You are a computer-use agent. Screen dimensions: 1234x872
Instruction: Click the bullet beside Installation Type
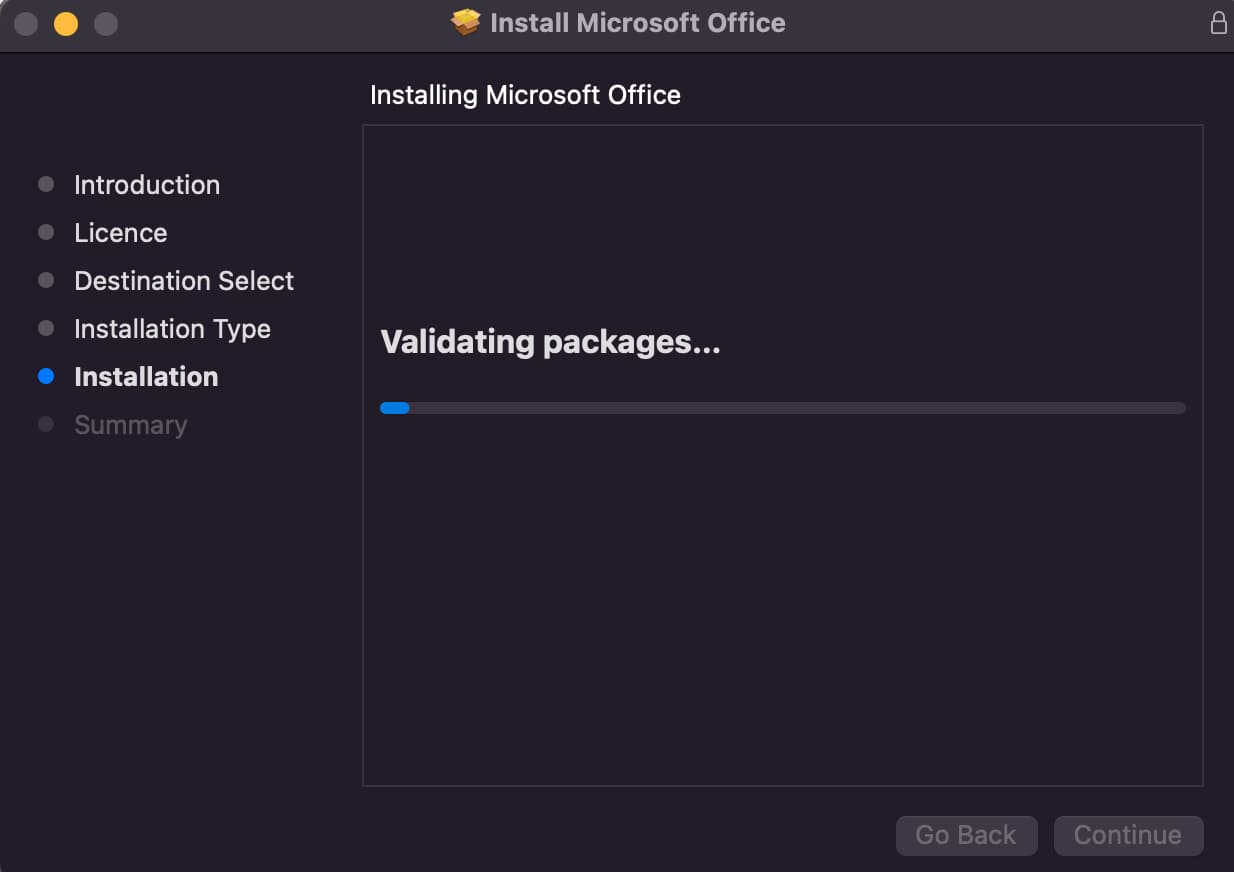pyautogui.click(x=46, y=329)
